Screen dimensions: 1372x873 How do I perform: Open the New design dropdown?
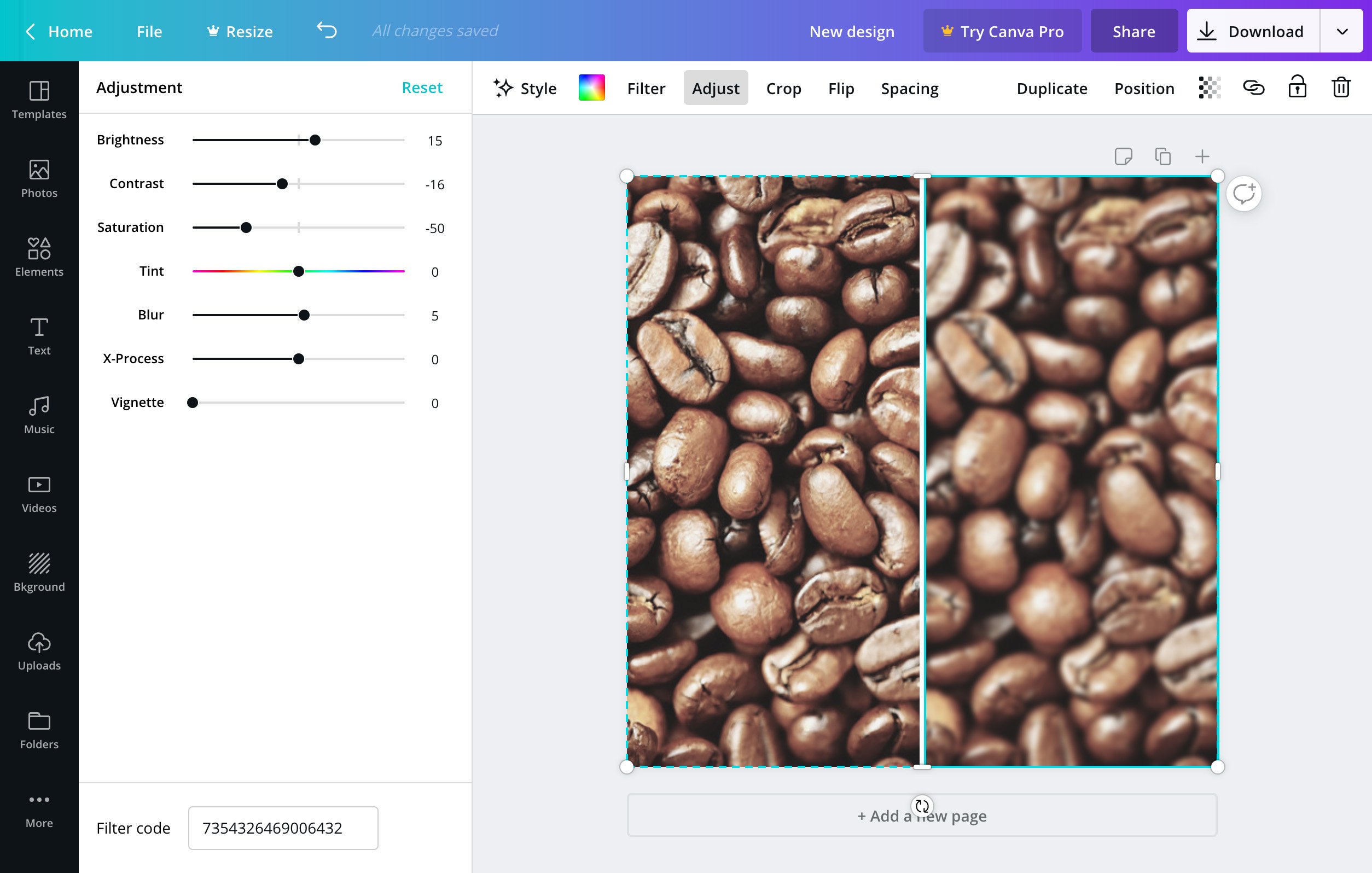coord(852,30)
